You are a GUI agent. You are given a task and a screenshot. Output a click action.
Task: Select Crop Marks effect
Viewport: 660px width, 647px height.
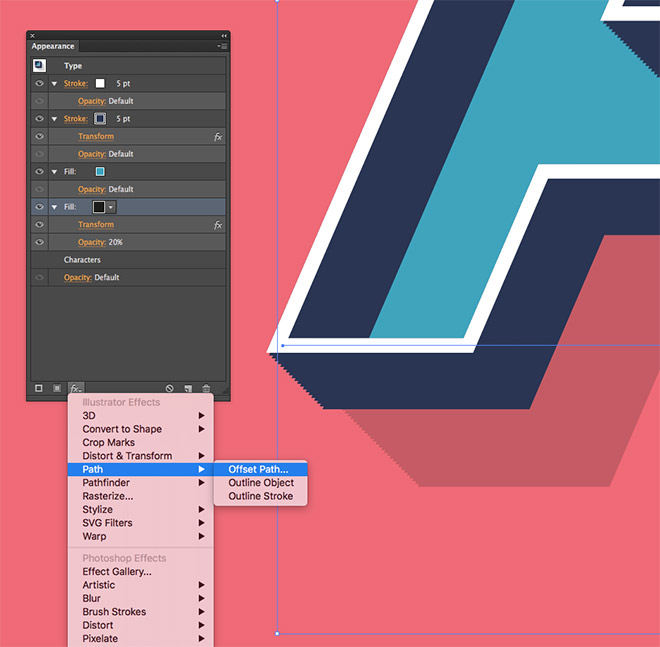141,442
